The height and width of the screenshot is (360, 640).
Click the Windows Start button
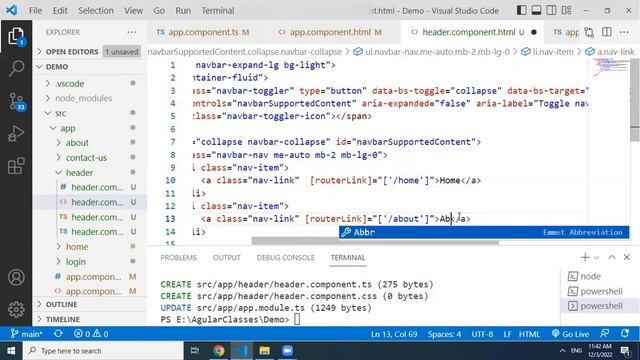[11, 351]
